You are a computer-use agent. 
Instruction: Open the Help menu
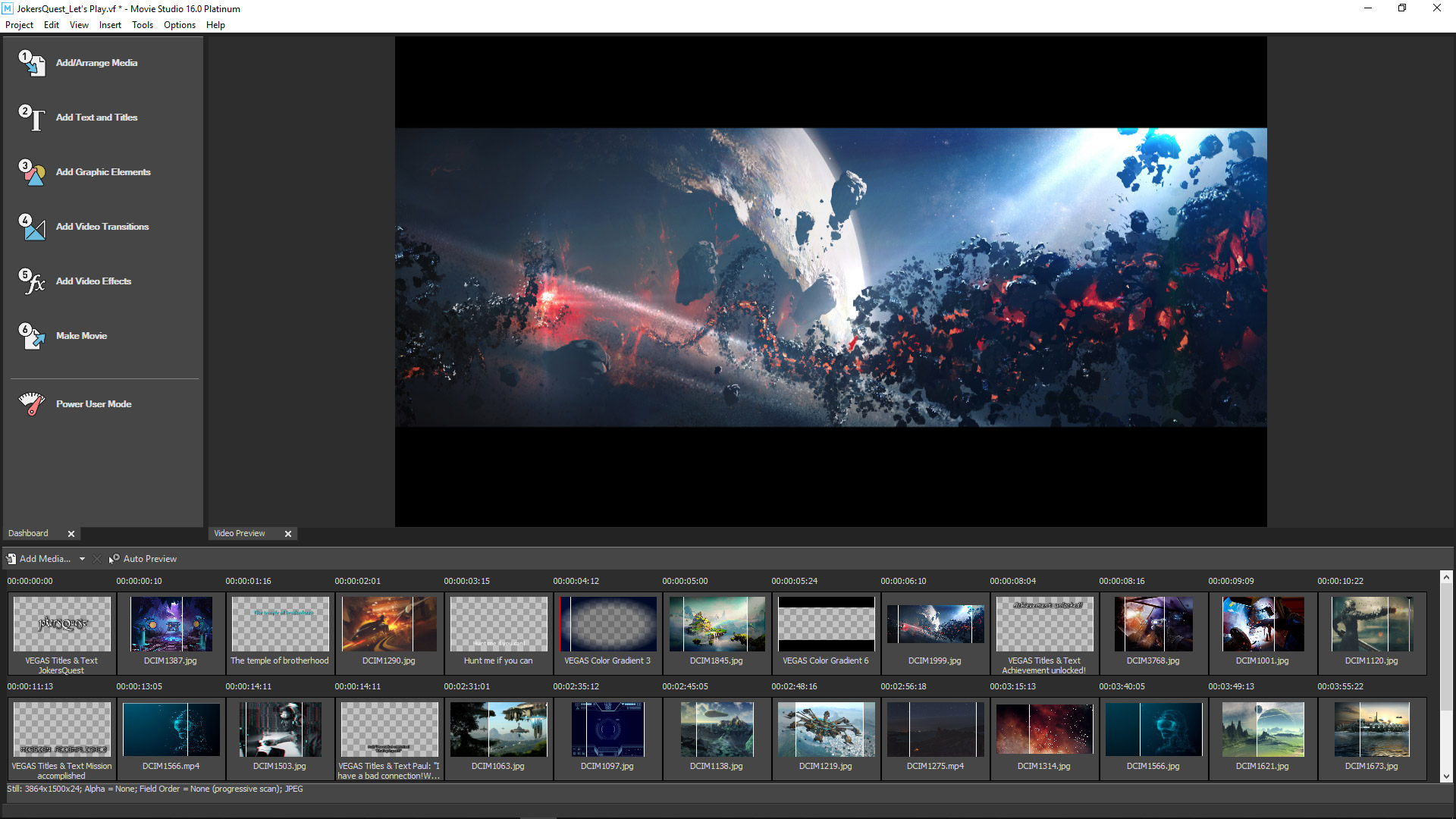click(x=215, y=25)
